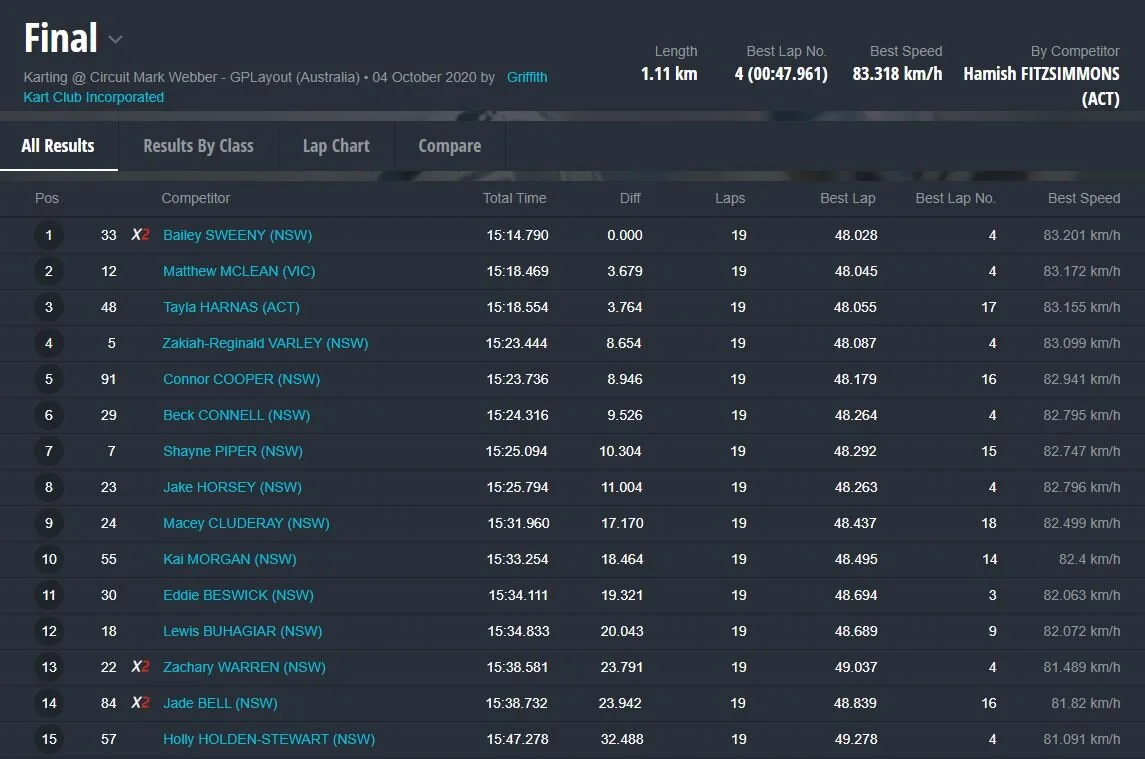1145x759 pixels.
Task: Click best lap time 48.689
Action: click(x=856, y=631)
